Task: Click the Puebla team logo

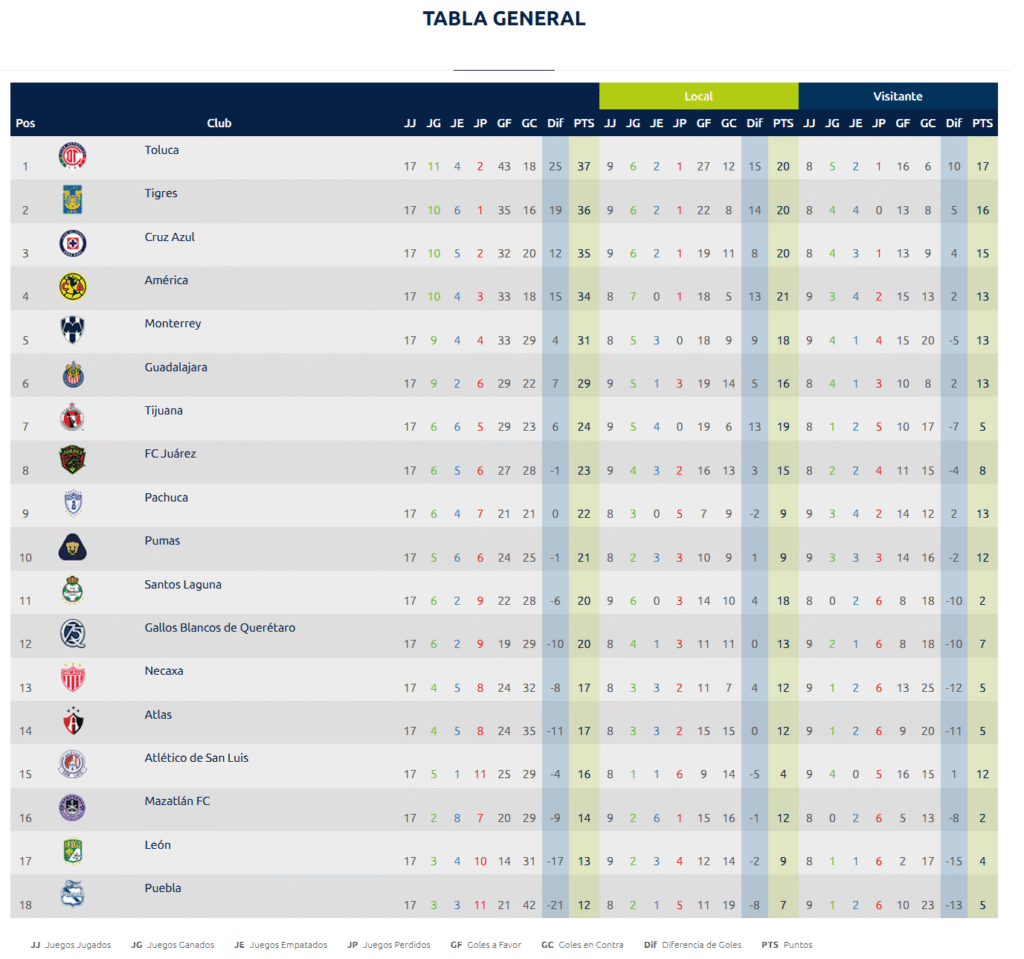Action: [73, 894]
